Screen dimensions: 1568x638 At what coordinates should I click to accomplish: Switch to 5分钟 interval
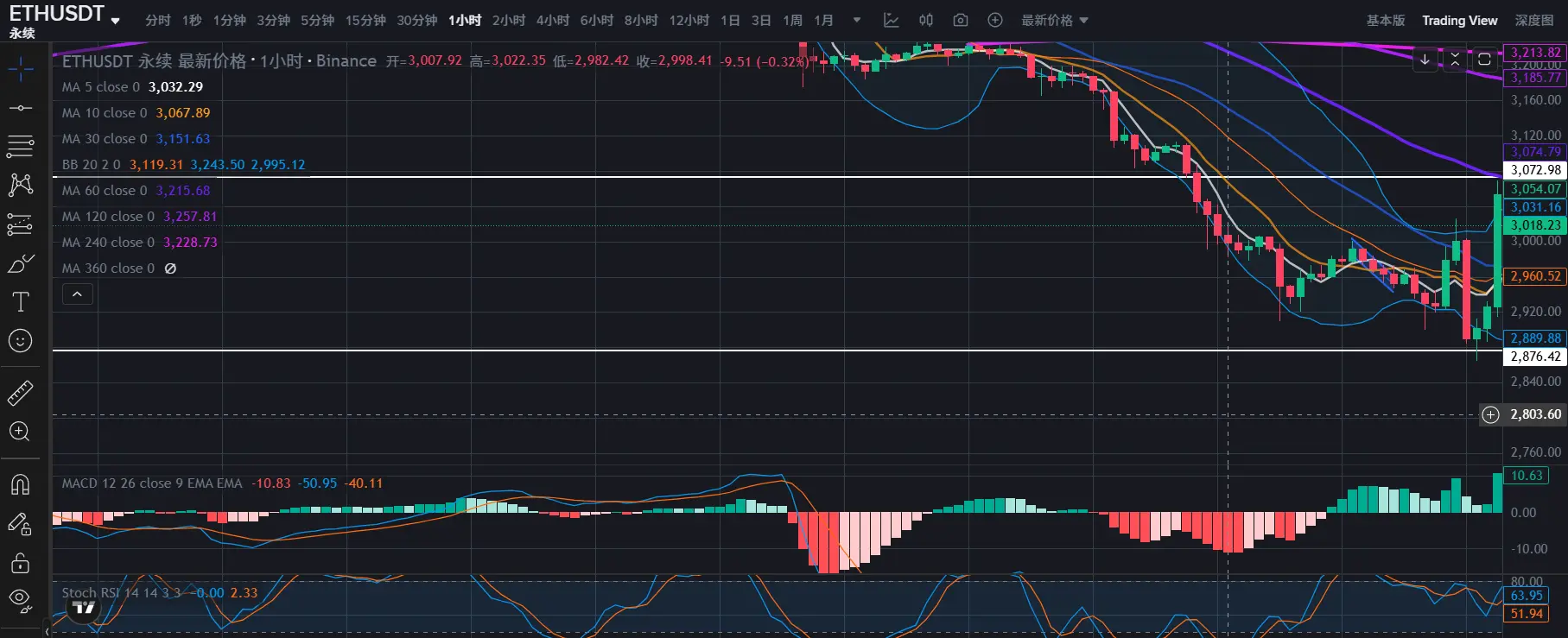click(x=317, y=20)
